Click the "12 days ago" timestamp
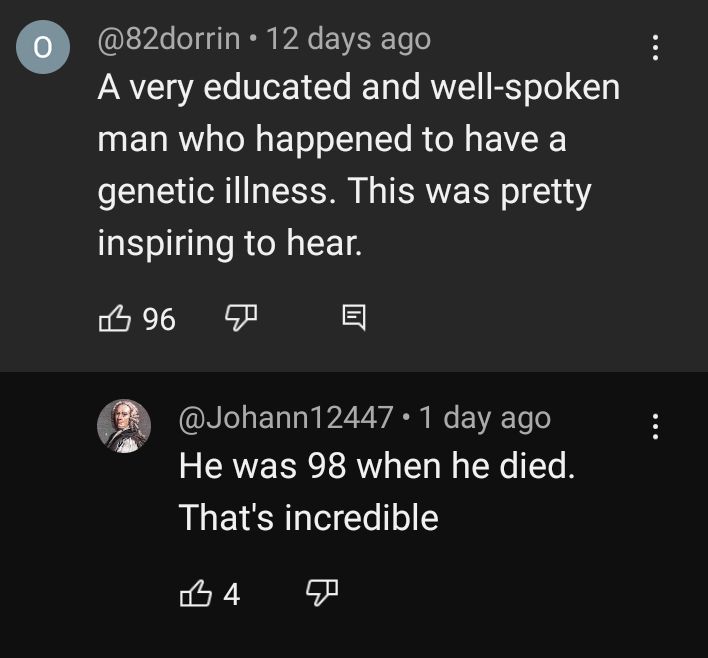 (x=349, y=40)
